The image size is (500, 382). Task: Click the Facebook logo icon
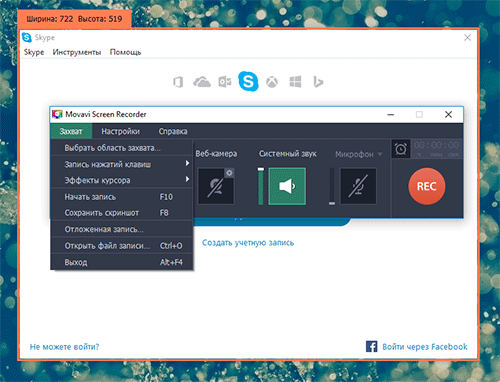click(x=371, y=347)
